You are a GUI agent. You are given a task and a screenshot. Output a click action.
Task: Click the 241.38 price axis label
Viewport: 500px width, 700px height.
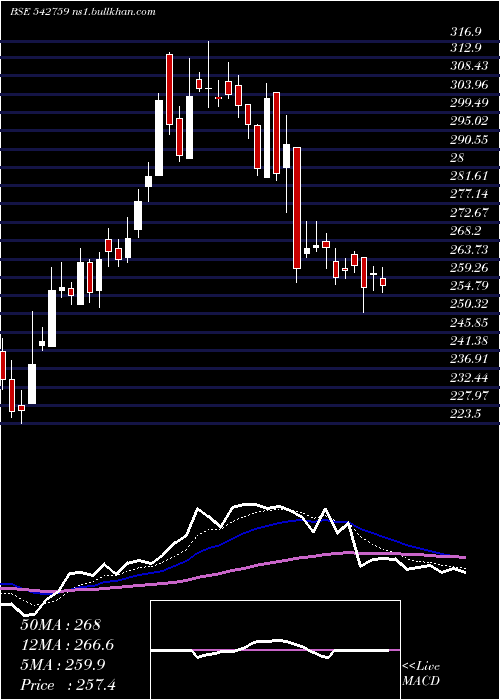point(469,341)
